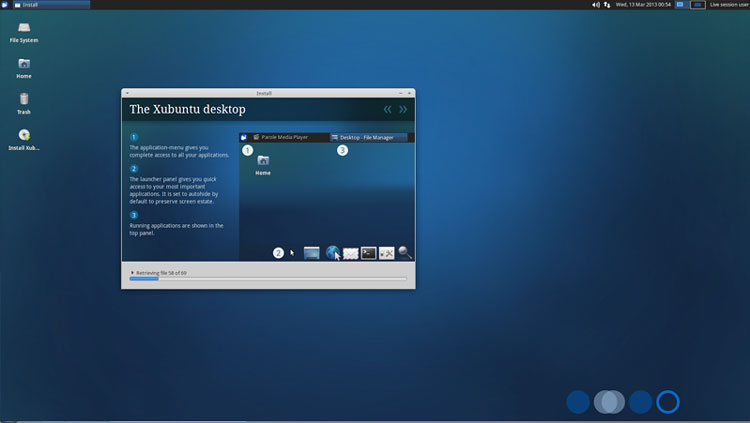Expand the Retrieving file details

132,273
